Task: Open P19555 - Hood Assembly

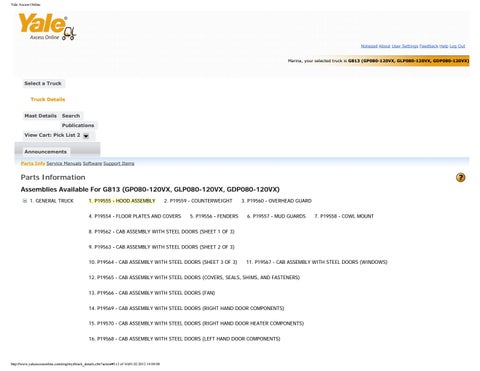Action: (x=122, y=201)
